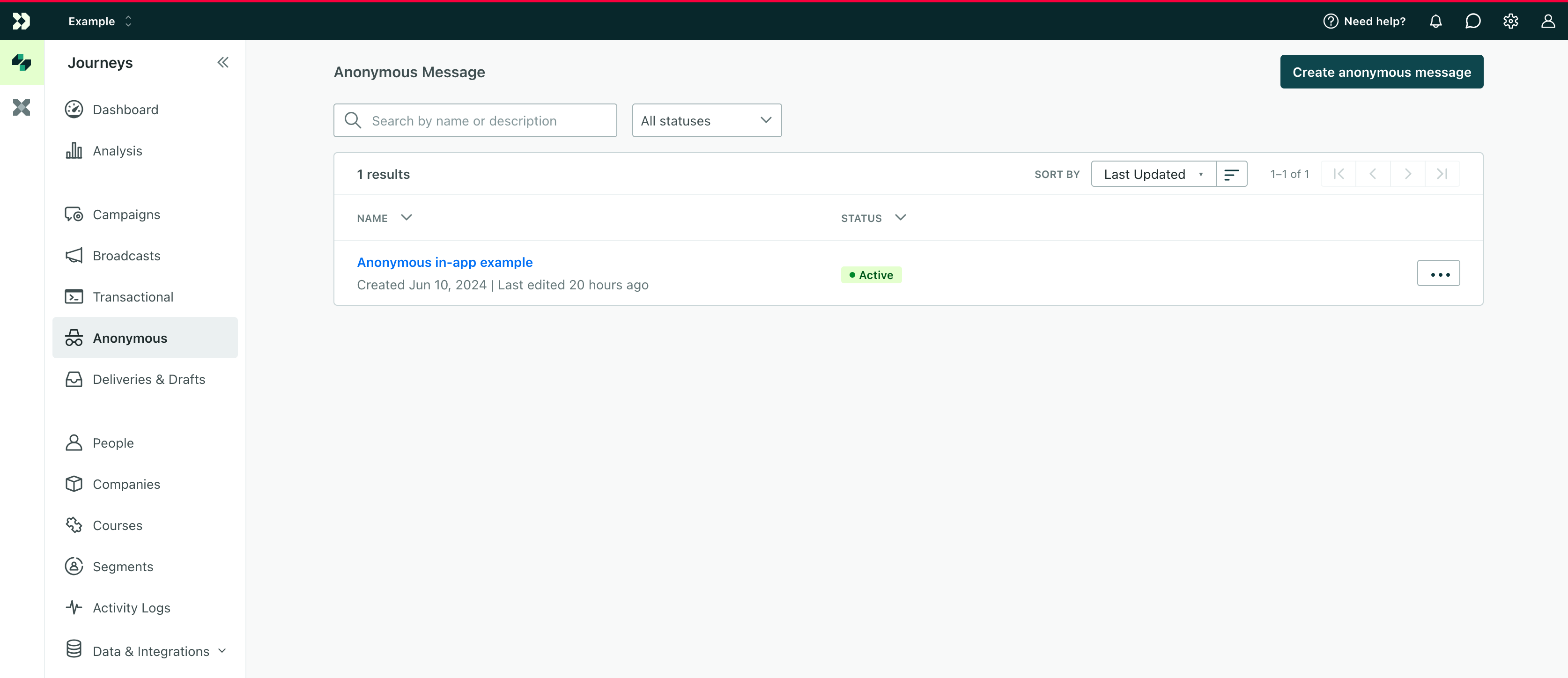Click the Anonymous incognito icon
The height and width of the screenshot is (678, 1568).
(74, 338)
